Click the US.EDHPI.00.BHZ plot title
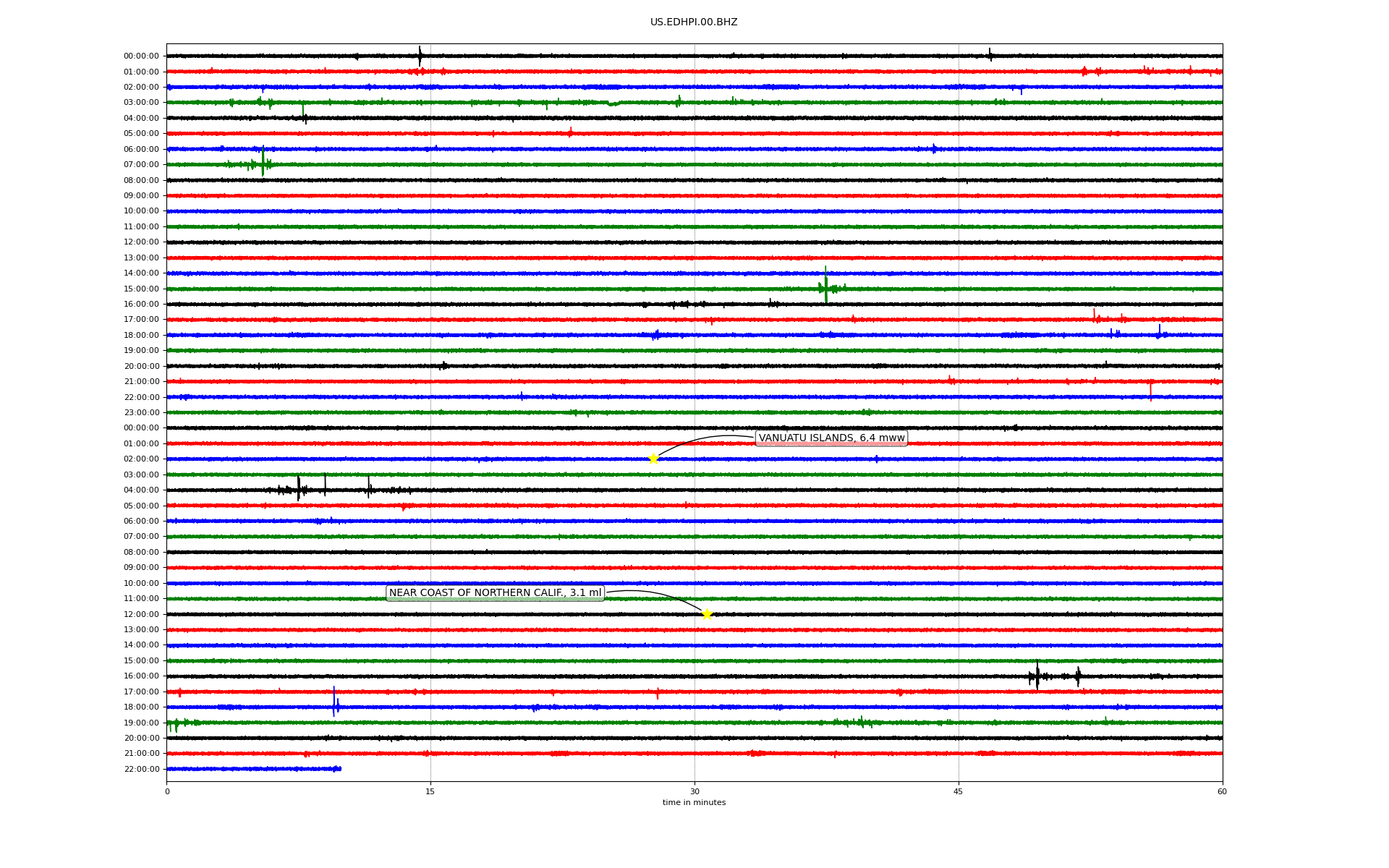The width and height of the screenshot is (1389, 868). (x=694, y=22)
